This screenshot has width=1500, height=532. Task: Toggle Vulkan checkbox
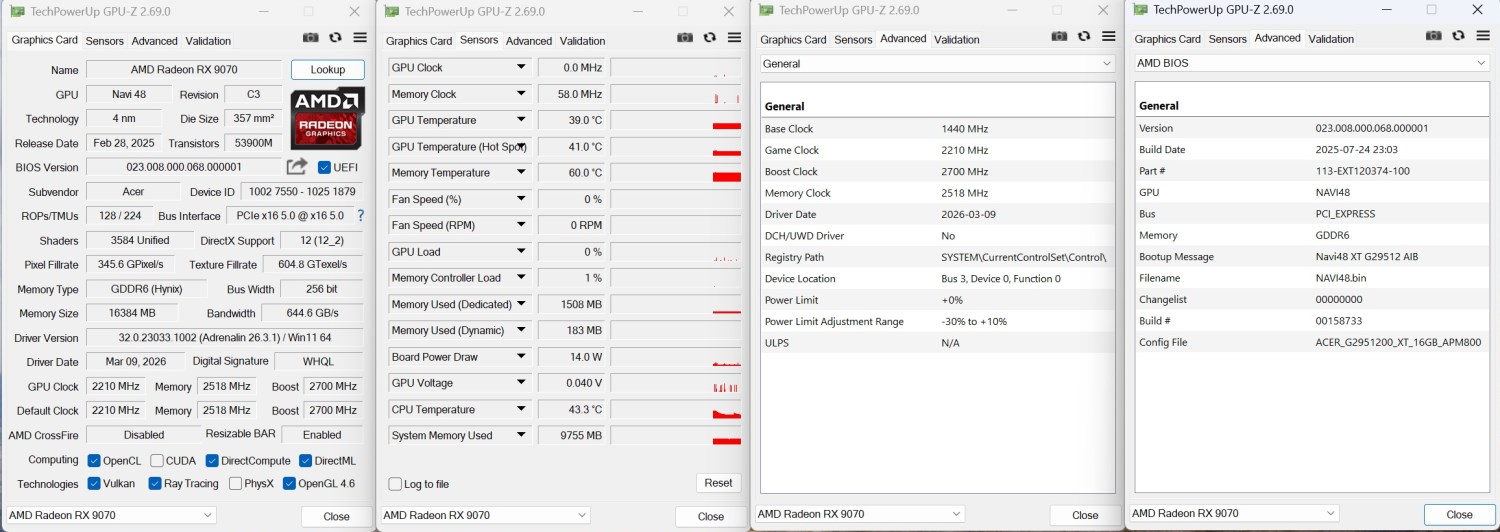[94, 484]
